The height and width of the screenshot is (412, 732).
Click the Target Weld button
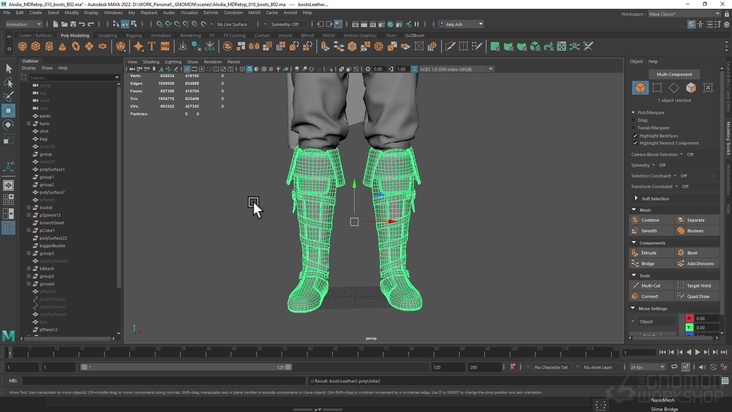click(697, 286)
